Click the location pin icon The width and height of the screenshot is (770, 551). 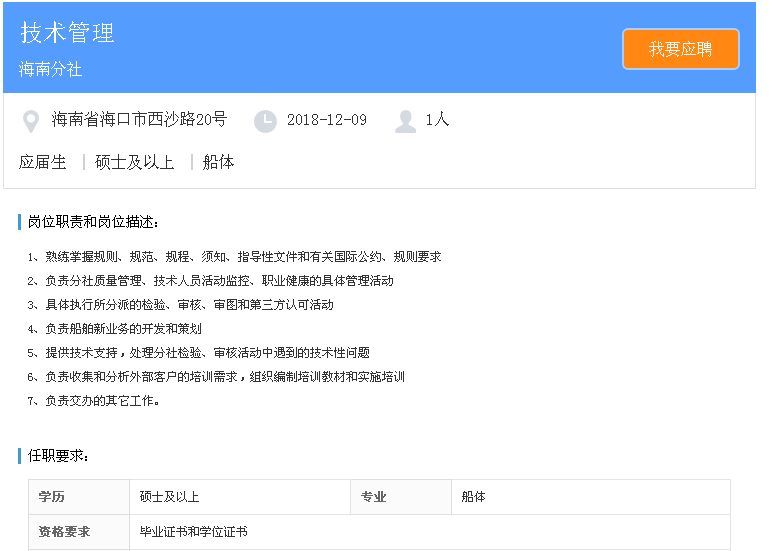tap(31, 121)
